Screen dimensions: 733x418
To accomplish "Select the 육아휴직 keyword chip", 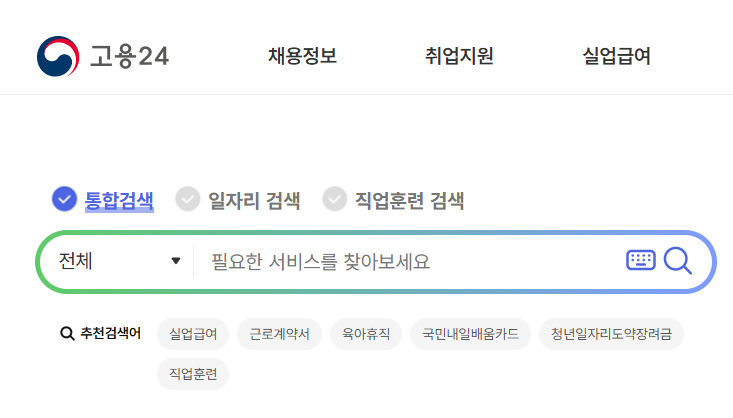I will point(366,334).
